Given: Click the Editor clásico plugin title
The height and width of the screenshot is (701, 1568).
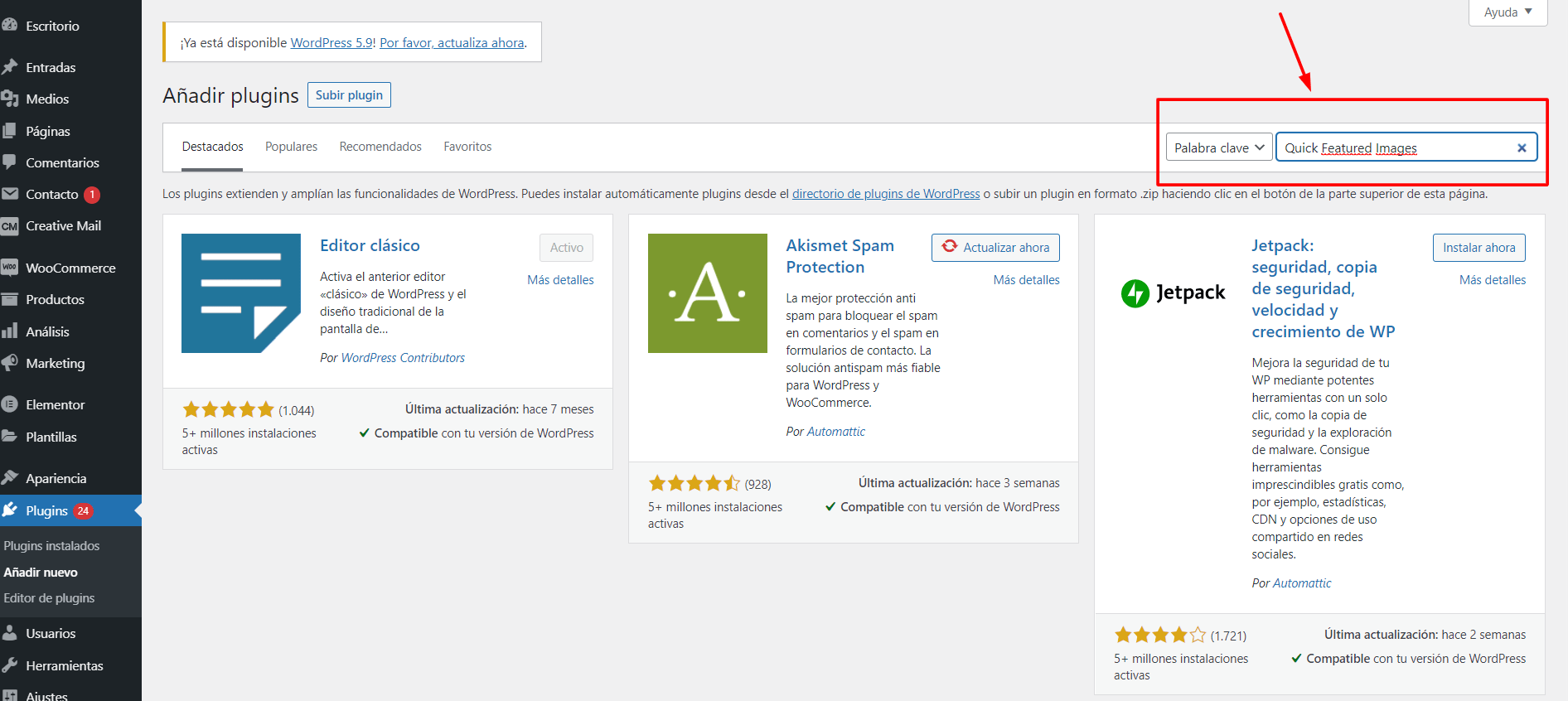Looking at the screenshot, I should [x=370, y=245].
